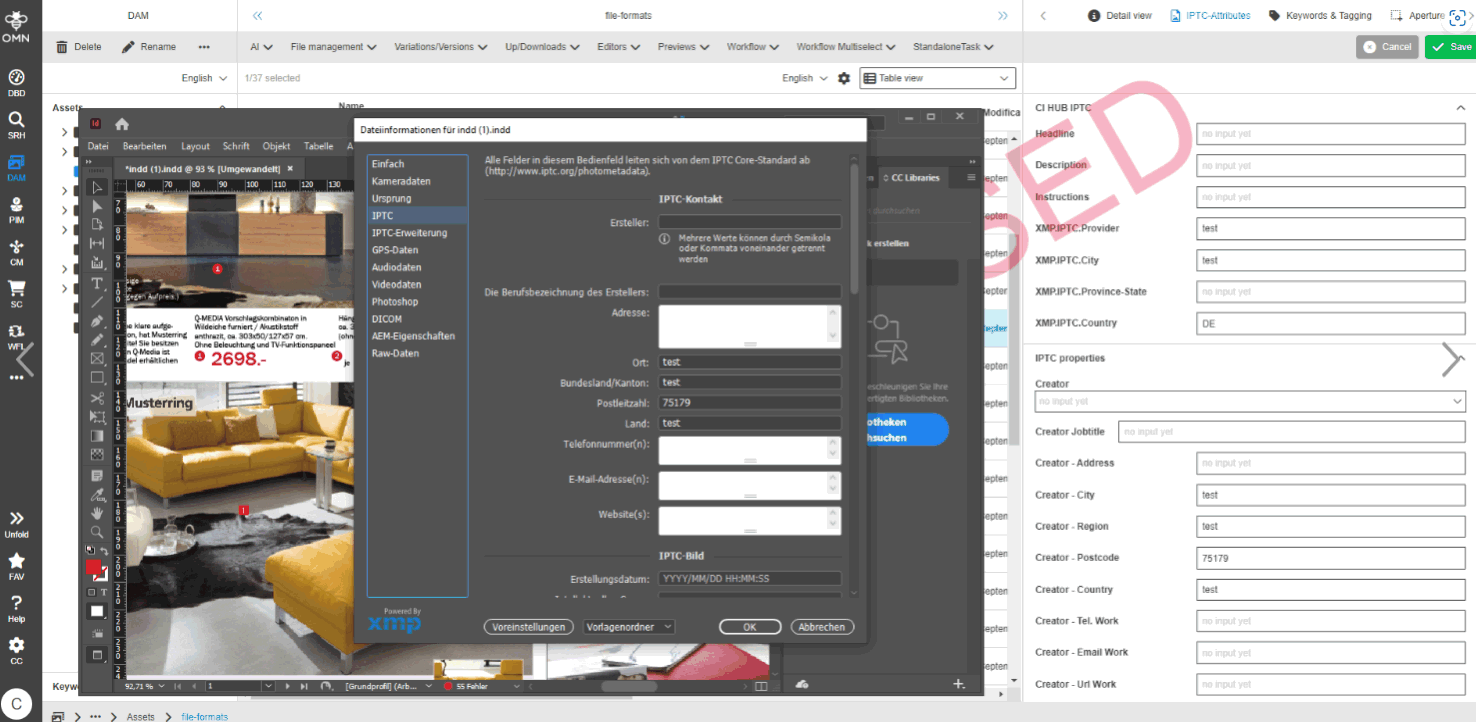The width and height of the screenshot is (1476, 722).
Task: Click the red fill color swatch in InDesign
Action: pyautogui.click(x=93, y=567)
